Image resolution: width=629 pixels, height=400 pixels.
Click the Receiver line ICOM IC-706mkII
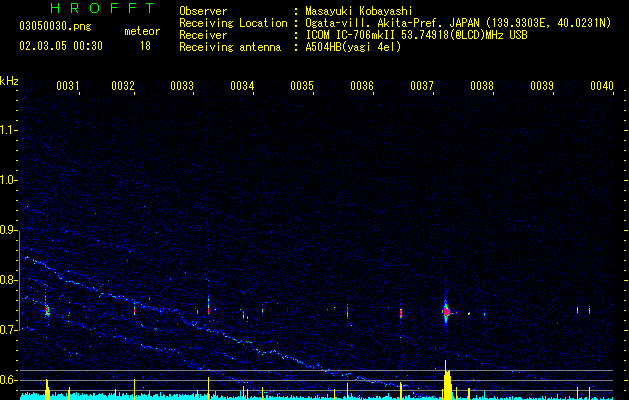click(x=353, y=35)
